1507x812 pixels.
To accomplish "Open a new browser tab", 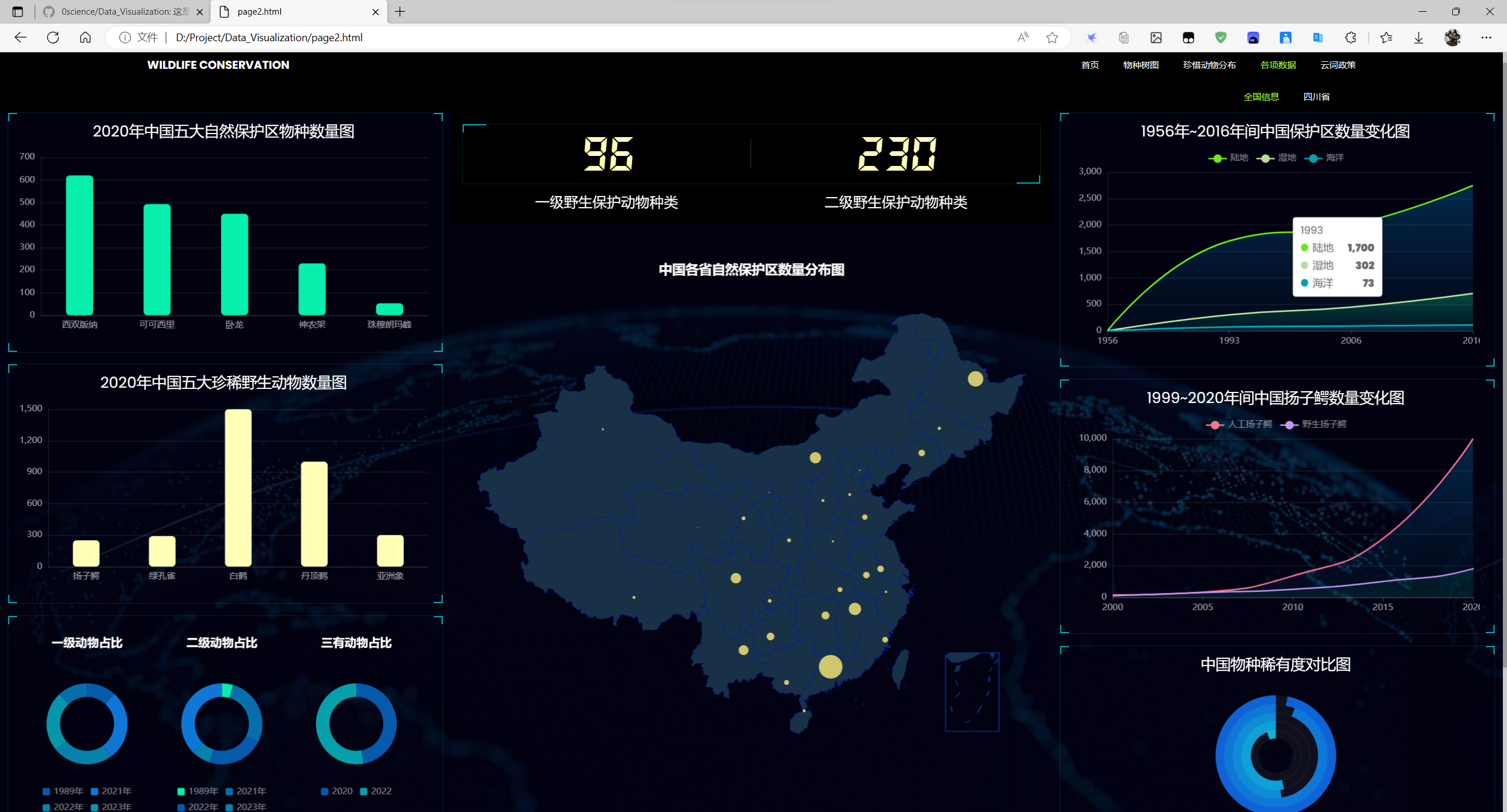I will (x=400, y=12).
